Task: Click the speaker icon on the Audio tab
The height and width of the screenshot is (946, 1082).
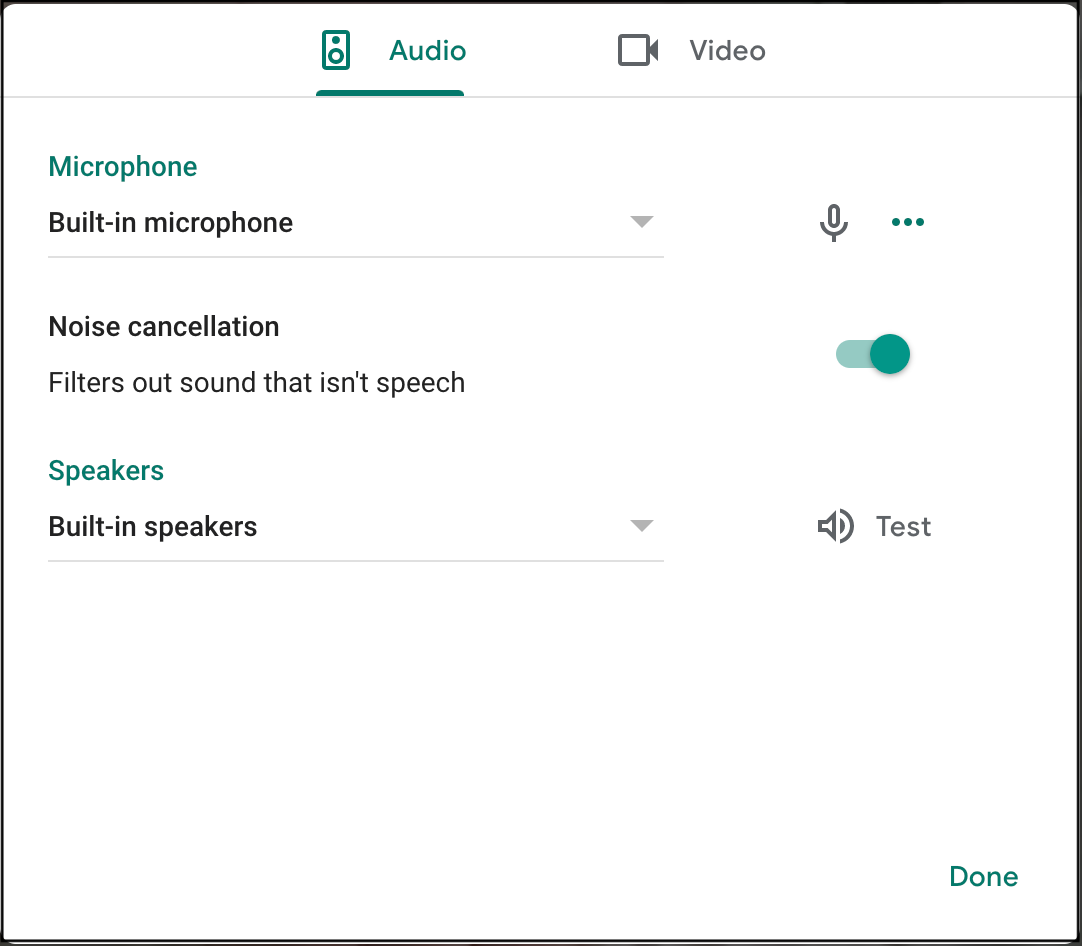Action: click(336, 49)
